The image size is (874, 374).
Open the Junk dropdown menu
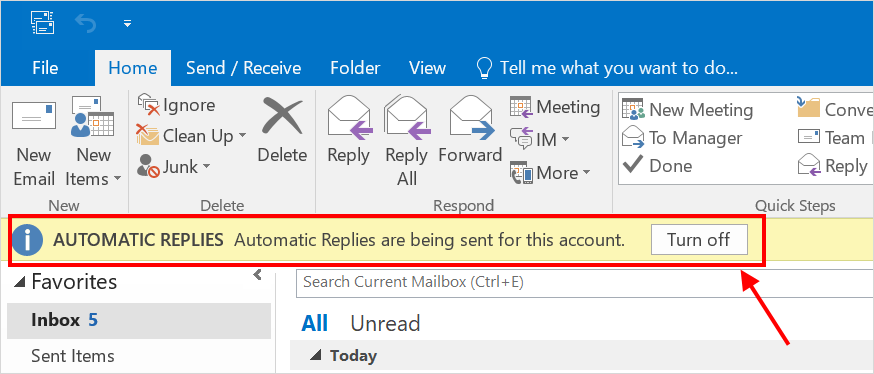click(173, 166)
